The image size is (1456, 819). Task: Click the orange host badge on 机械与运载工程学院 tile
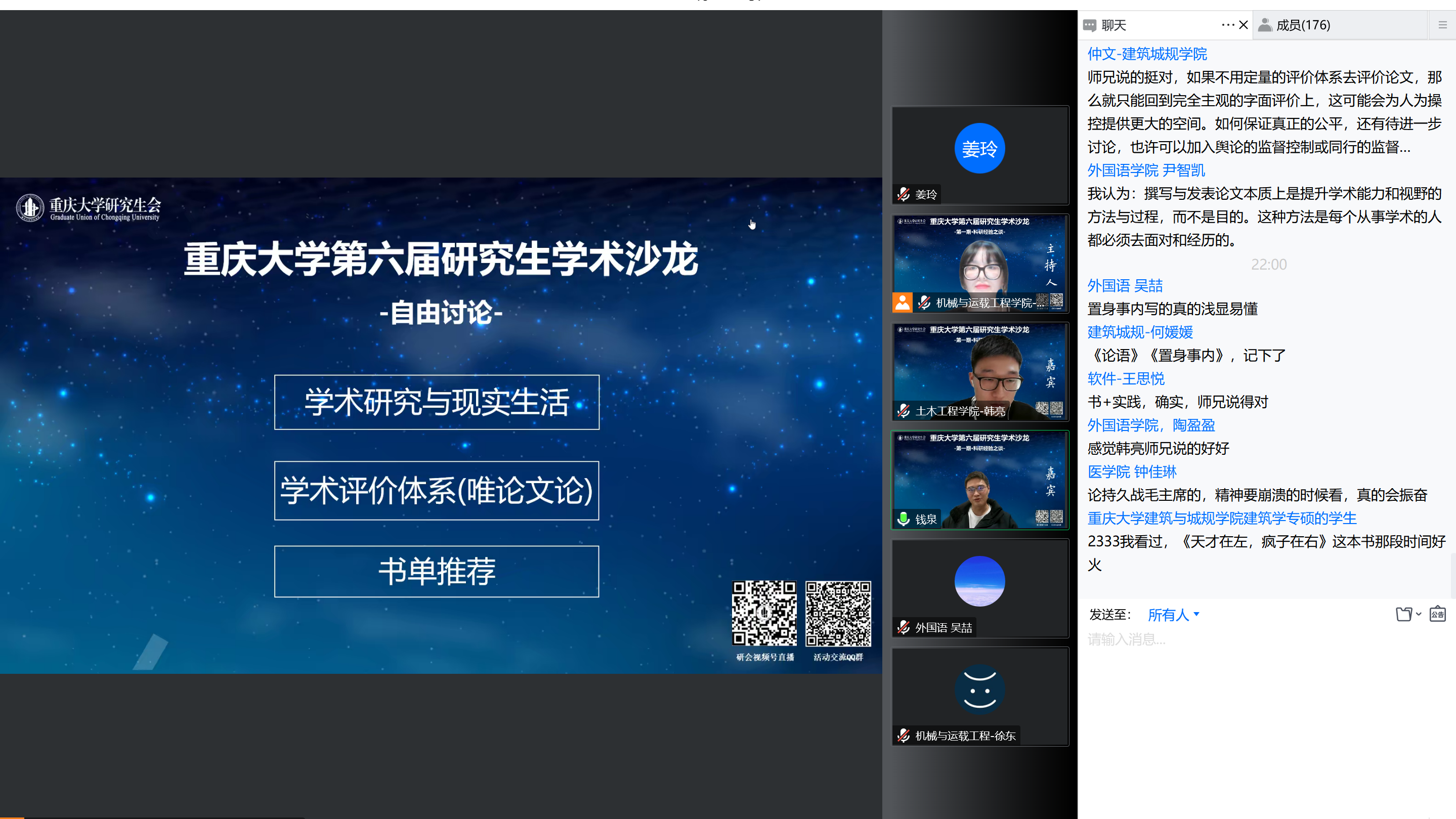902,303
